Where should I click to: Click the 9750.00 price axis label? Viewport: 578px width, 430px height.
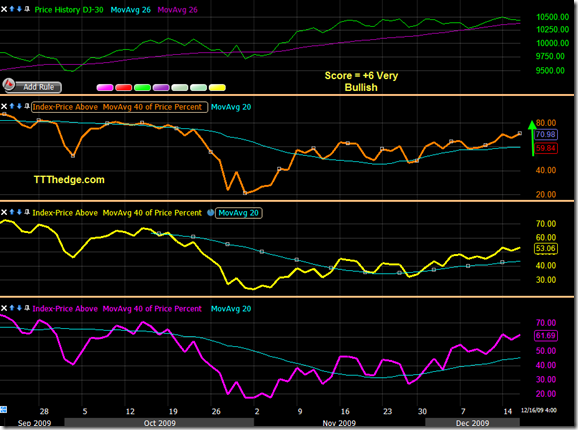[x=550, y=56]
